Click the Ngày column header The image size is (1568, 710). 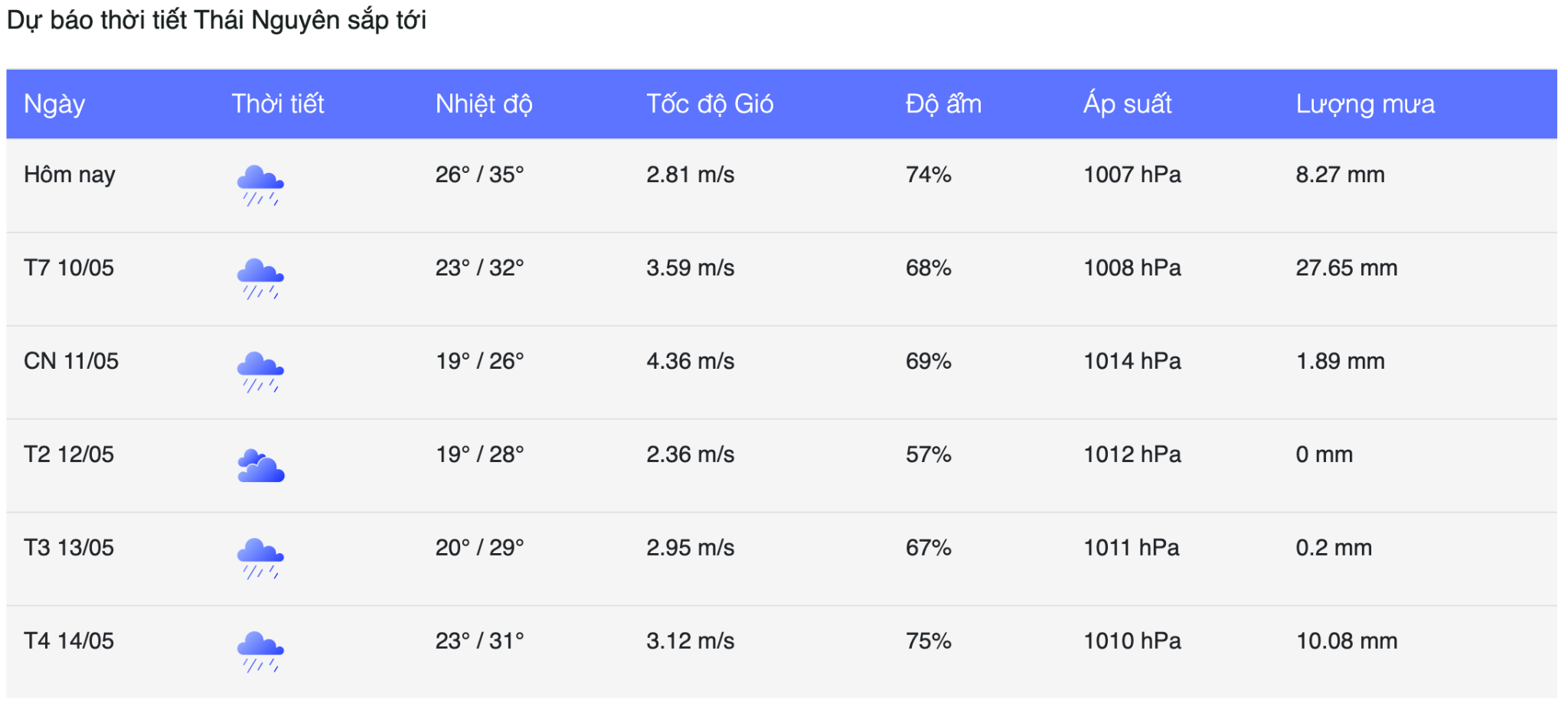tap(54, 104)
